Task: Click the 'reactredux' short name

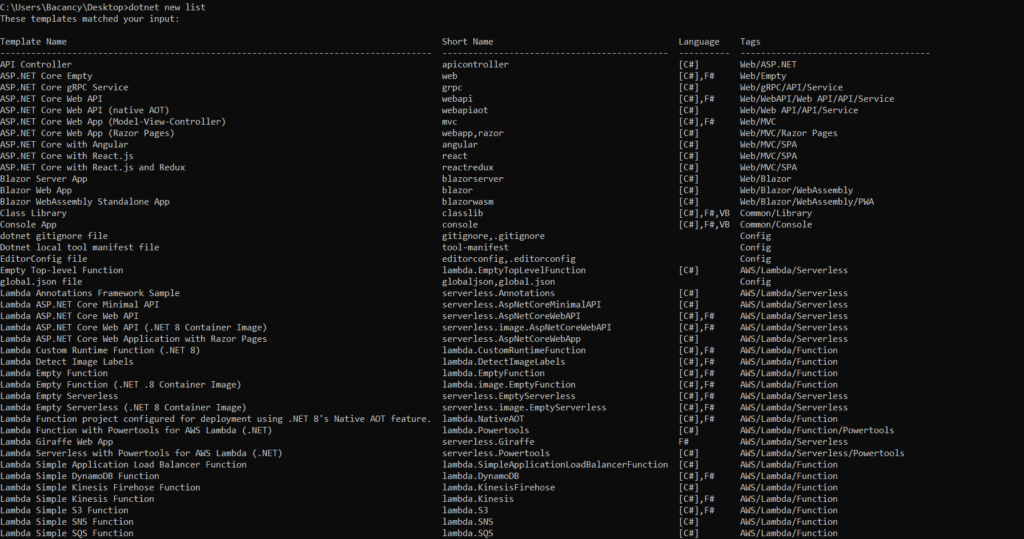Action: click(468, 167)
